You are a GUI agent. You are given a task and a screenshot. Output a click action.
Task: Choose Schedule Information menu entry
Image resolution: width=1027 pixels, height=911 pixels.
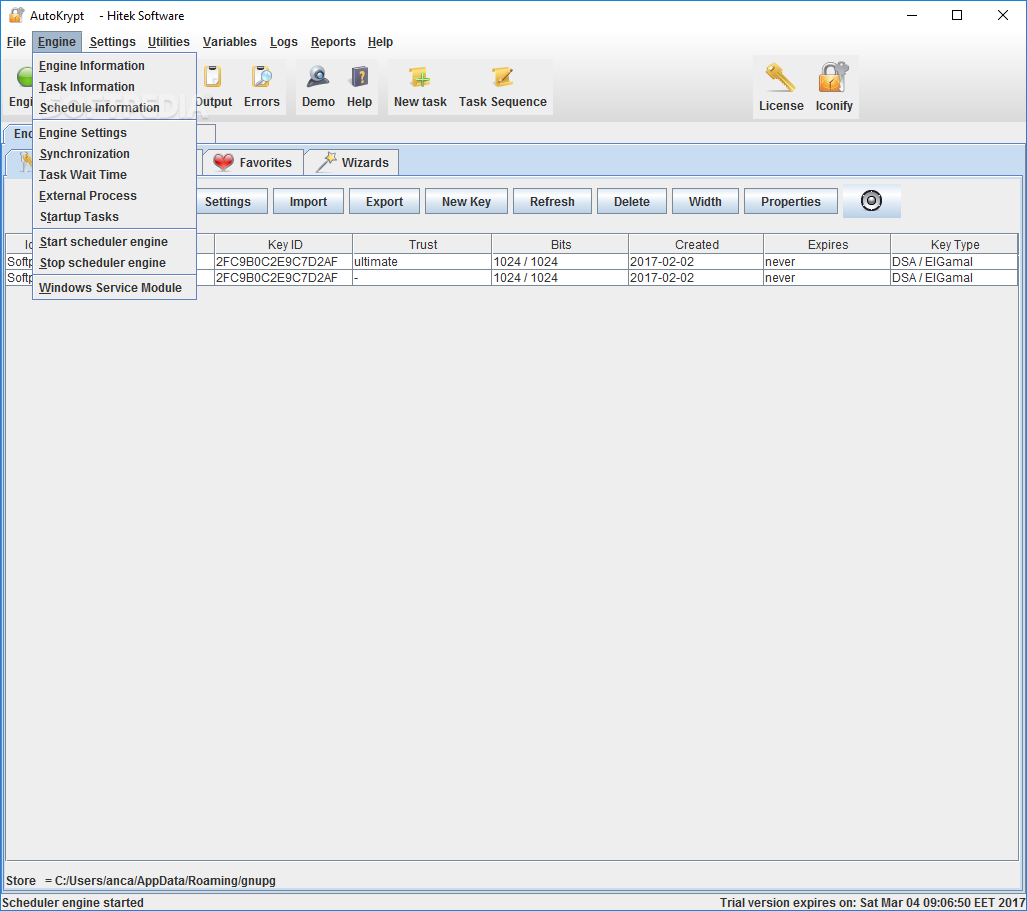pyautogui.click(x=114, y=107)
